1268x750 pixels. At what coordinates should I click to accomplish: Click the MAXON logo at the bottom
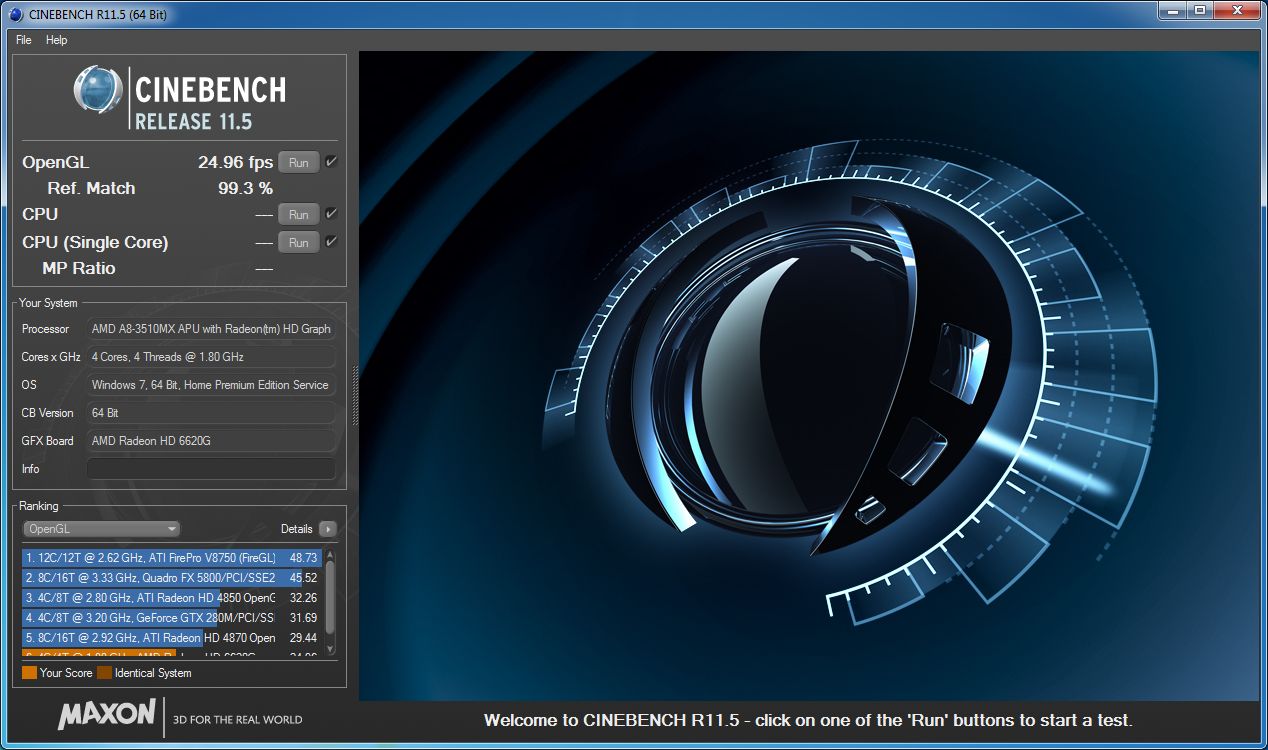[107, 715]
